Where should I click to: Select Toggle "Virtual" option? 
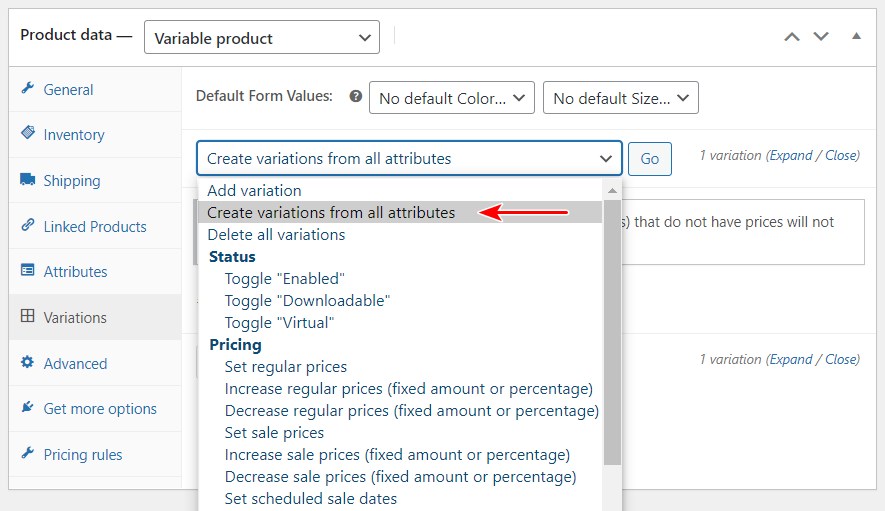(400, 322)
